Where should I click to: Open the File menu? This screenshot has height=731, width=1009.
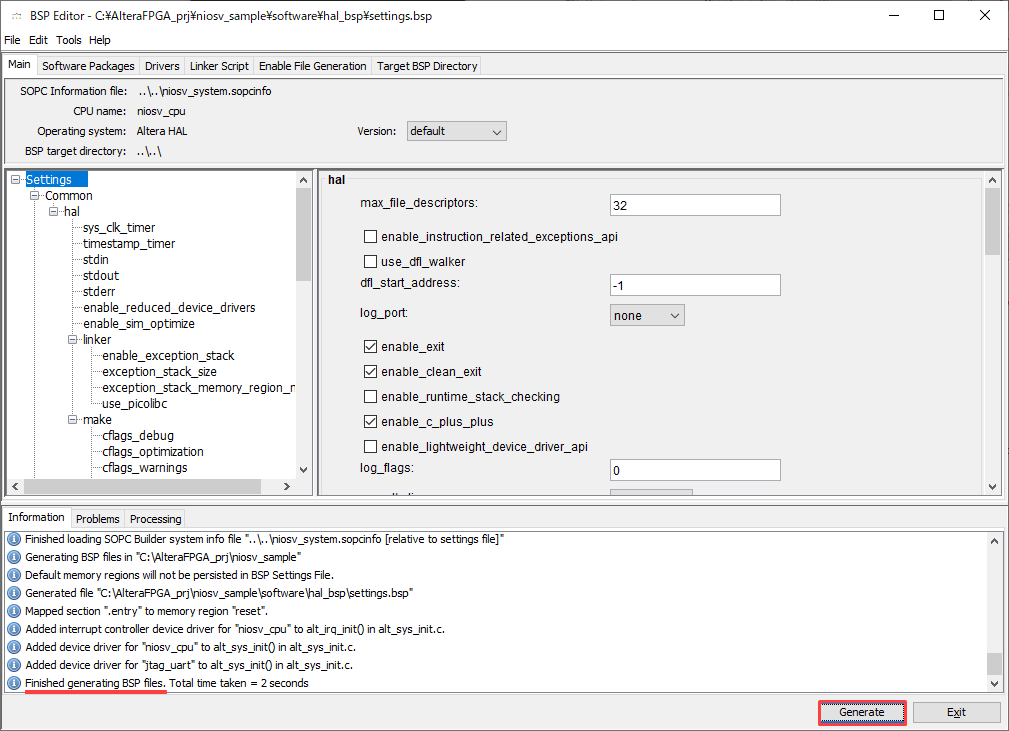(x=12, y=40)
